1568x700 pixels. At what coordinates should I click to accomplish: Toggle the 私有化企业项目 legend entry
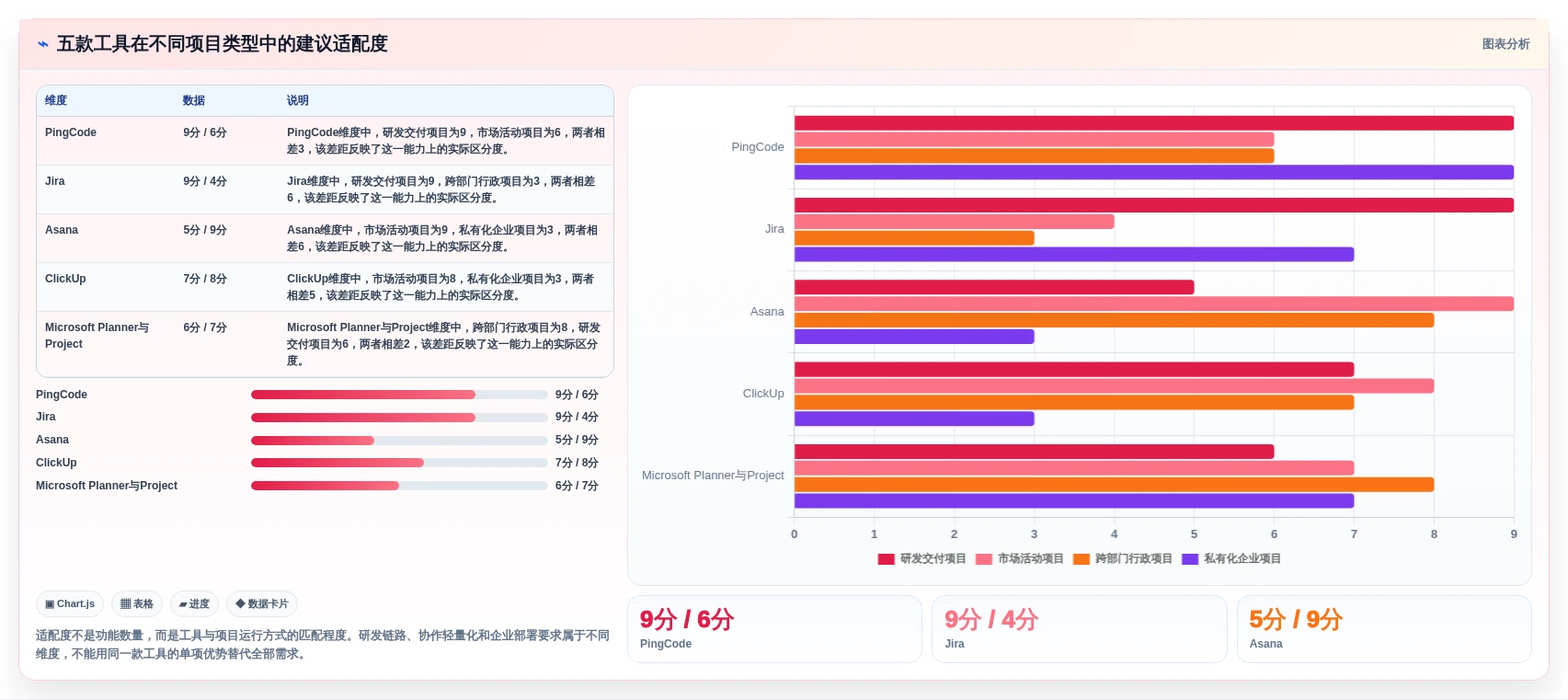(x=1231, y=558)
